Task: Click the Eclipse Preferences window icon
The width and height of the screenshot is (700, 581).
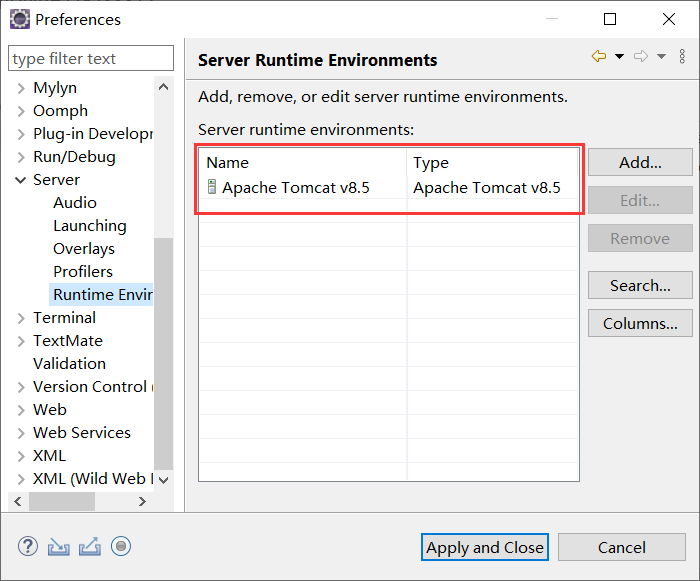Action: click(20, 19)
